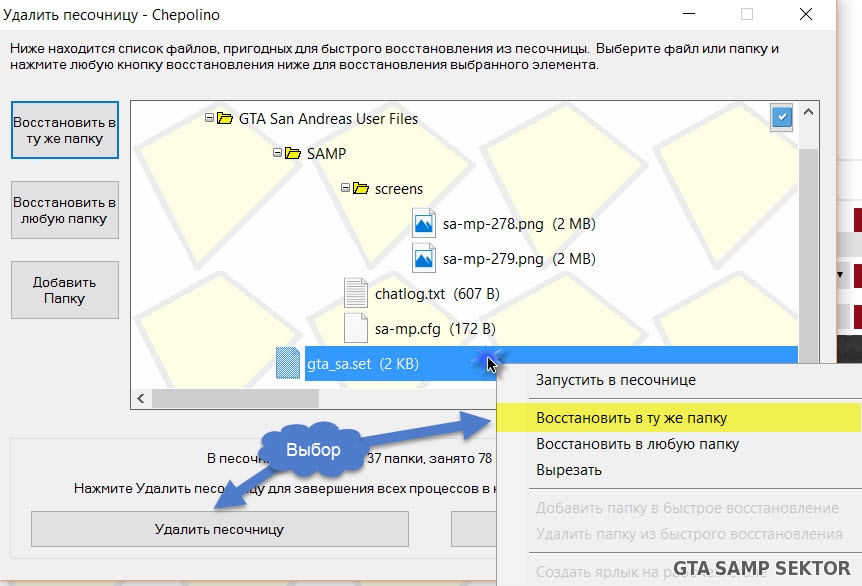Collapse the screens folder node
Image resolution: width=862 pixels, height=586 pixels.
tap(345, 188)
